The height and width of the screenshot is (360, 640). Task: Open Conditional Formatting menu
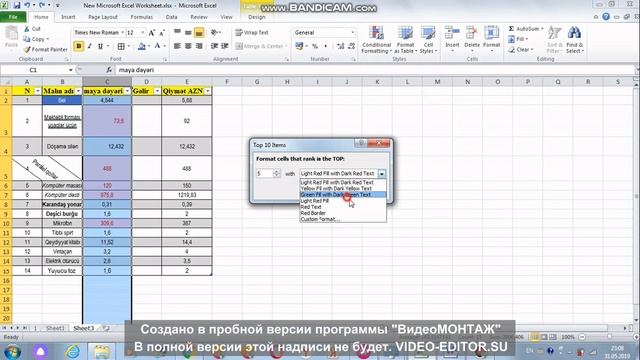pyautogui.click(x=376, y=40)
